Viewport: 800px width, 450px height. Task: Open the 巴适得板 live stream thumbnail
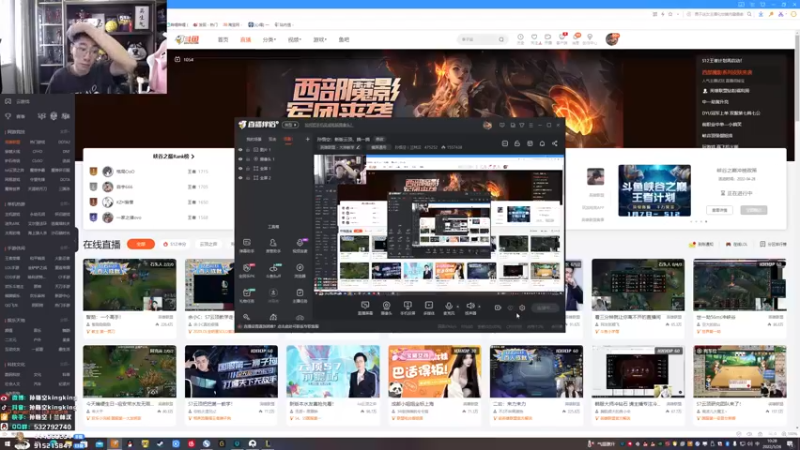click(434, 371)
